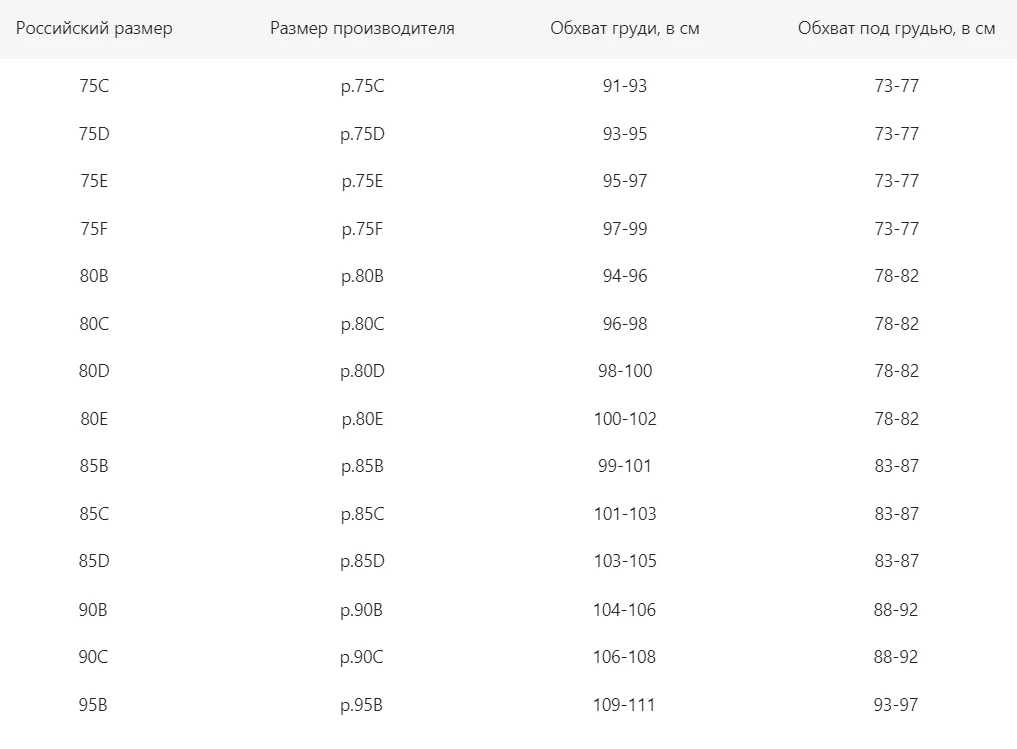Select the Russian size 75C cell
Image resolution: width=1017 pixels, height=749 pixels.
click(x=94, y=86)
